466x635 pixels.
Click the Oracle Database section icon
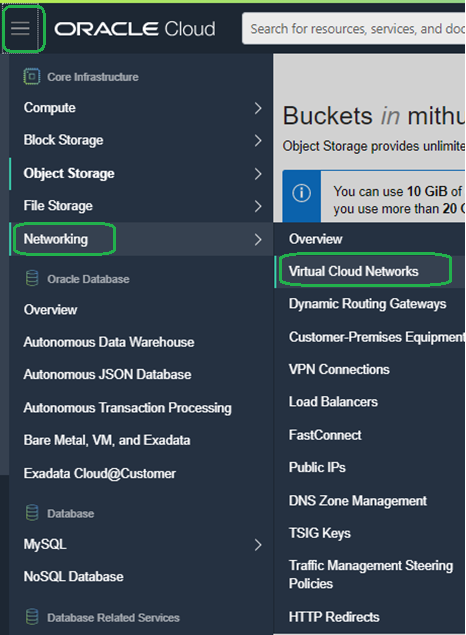(32, 279)
